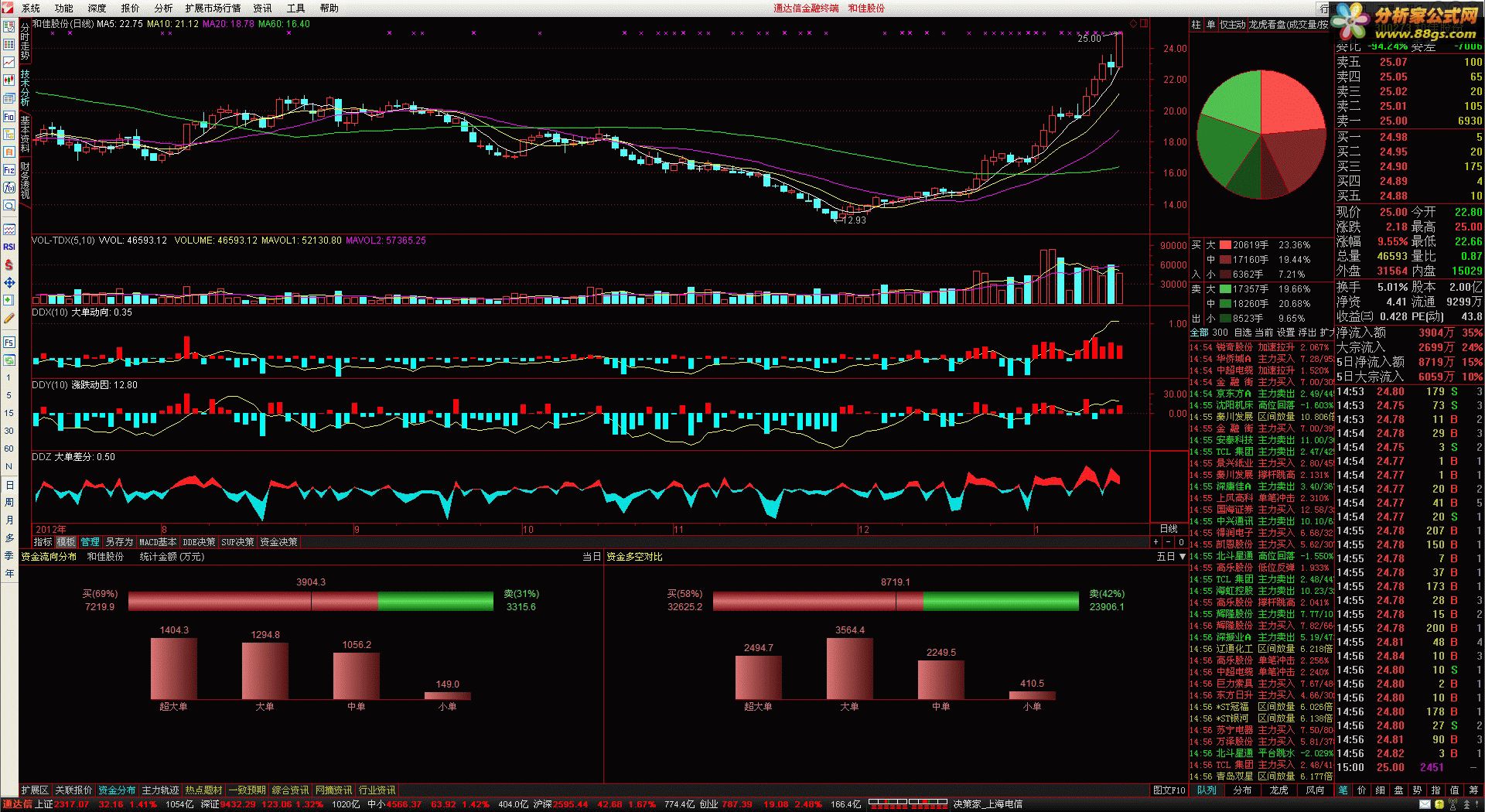Screen dimensions: 1485x812
Task: Open the 工具 menu
Action: pyautogui.click(x=295, y=8)
